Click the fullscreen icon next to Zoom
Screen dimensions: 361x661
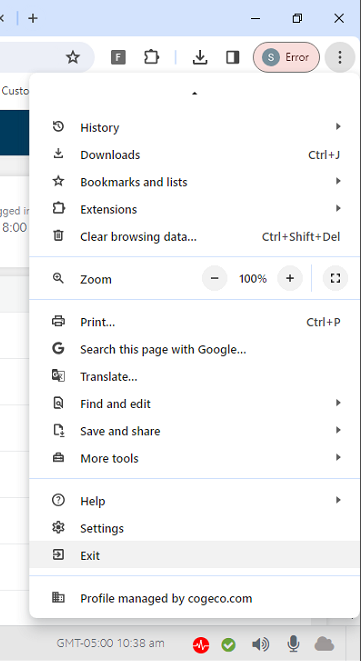(335, 278)
